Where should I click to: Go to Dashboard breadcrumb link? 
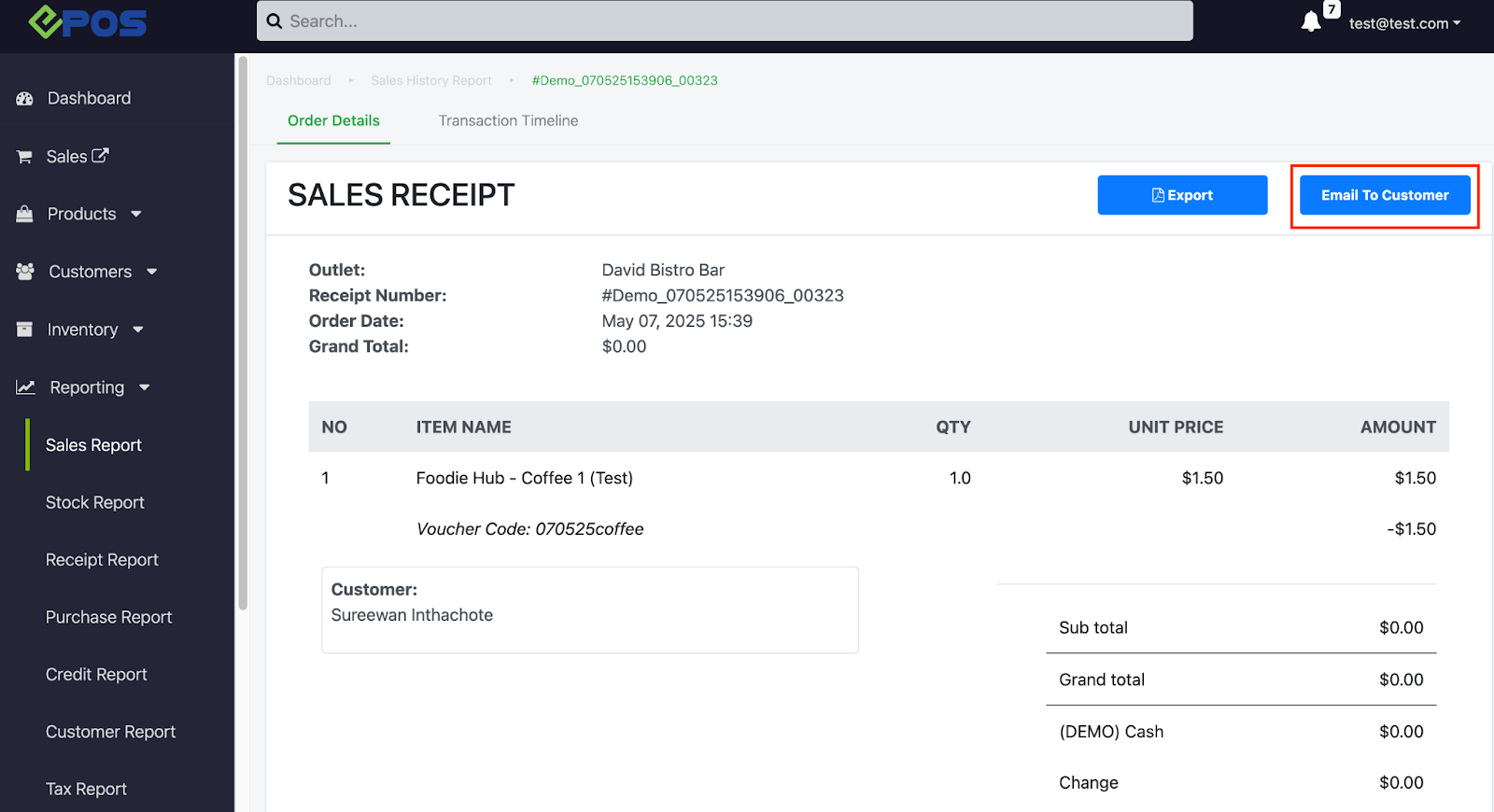(x=299, y=80)
